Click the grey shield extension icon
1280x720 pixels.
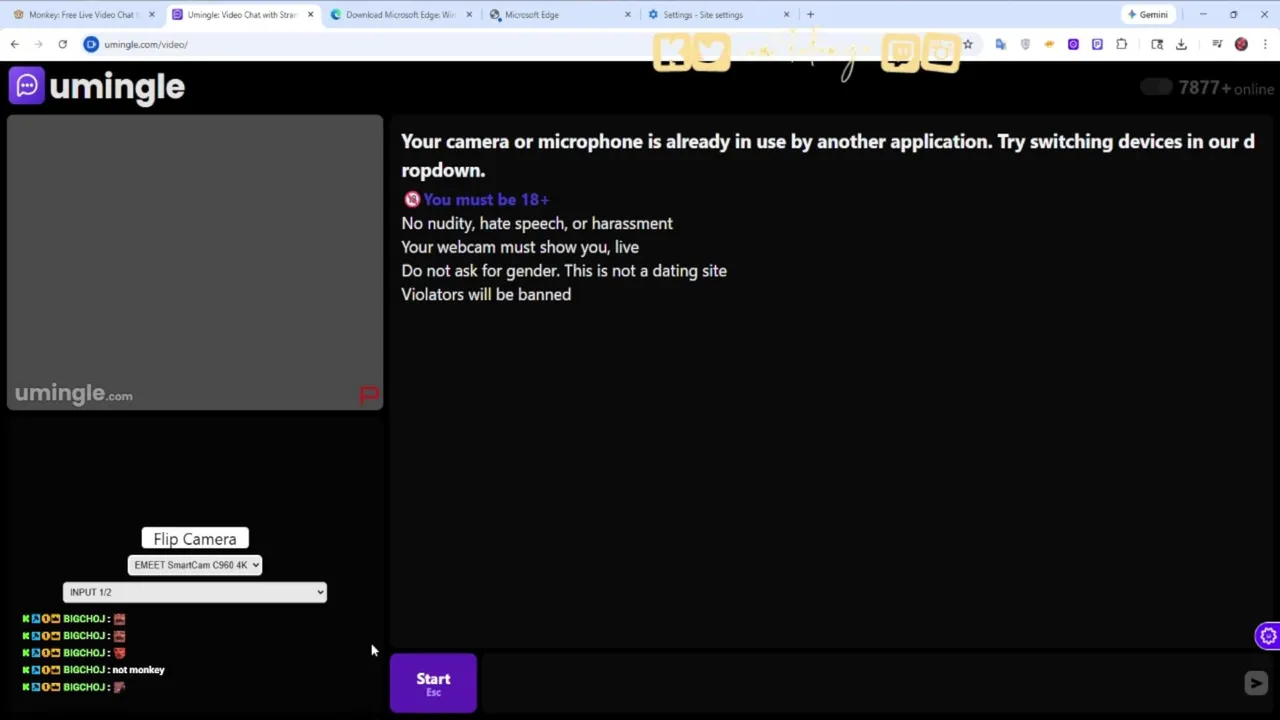(x=1025, y=44)
